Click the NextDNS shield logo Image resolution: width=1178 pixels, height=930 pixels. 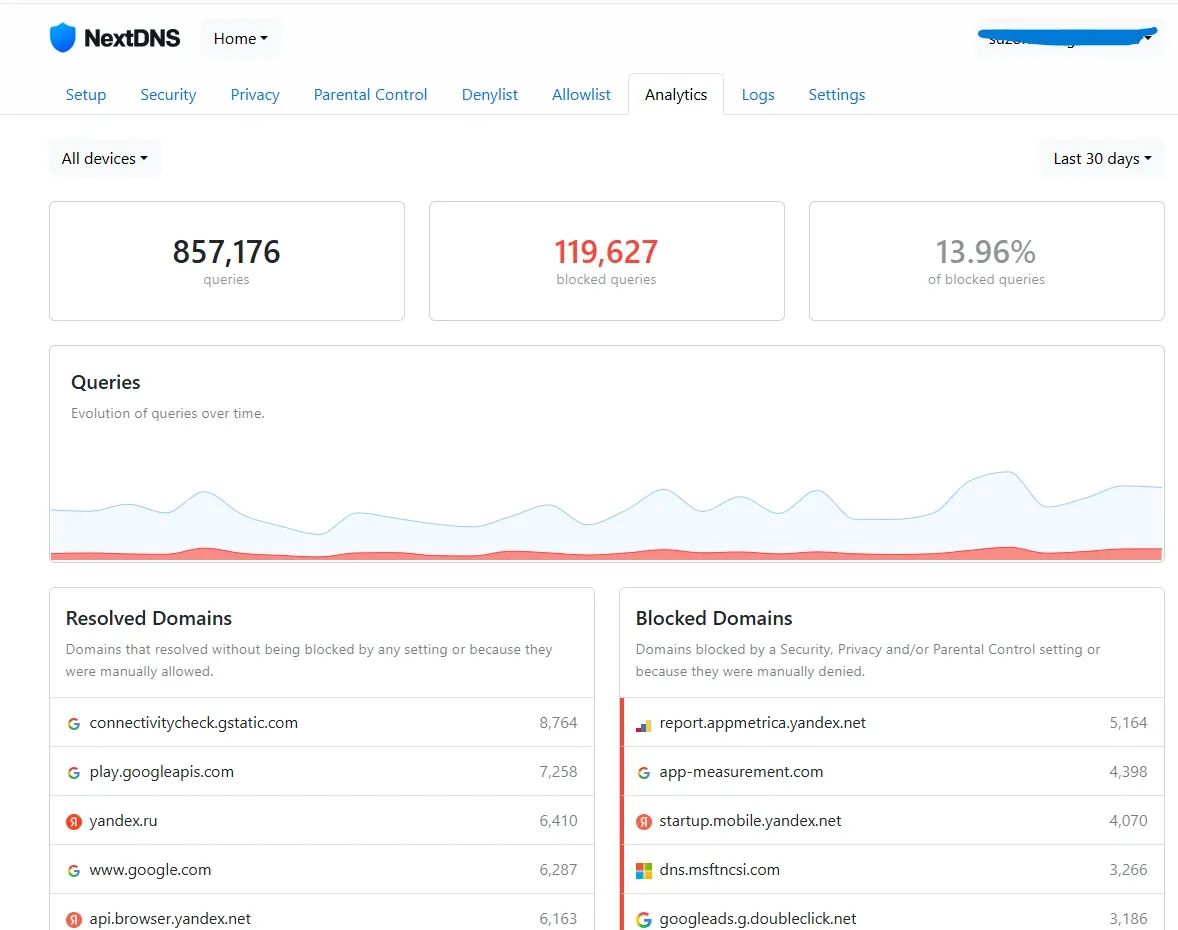64,37
